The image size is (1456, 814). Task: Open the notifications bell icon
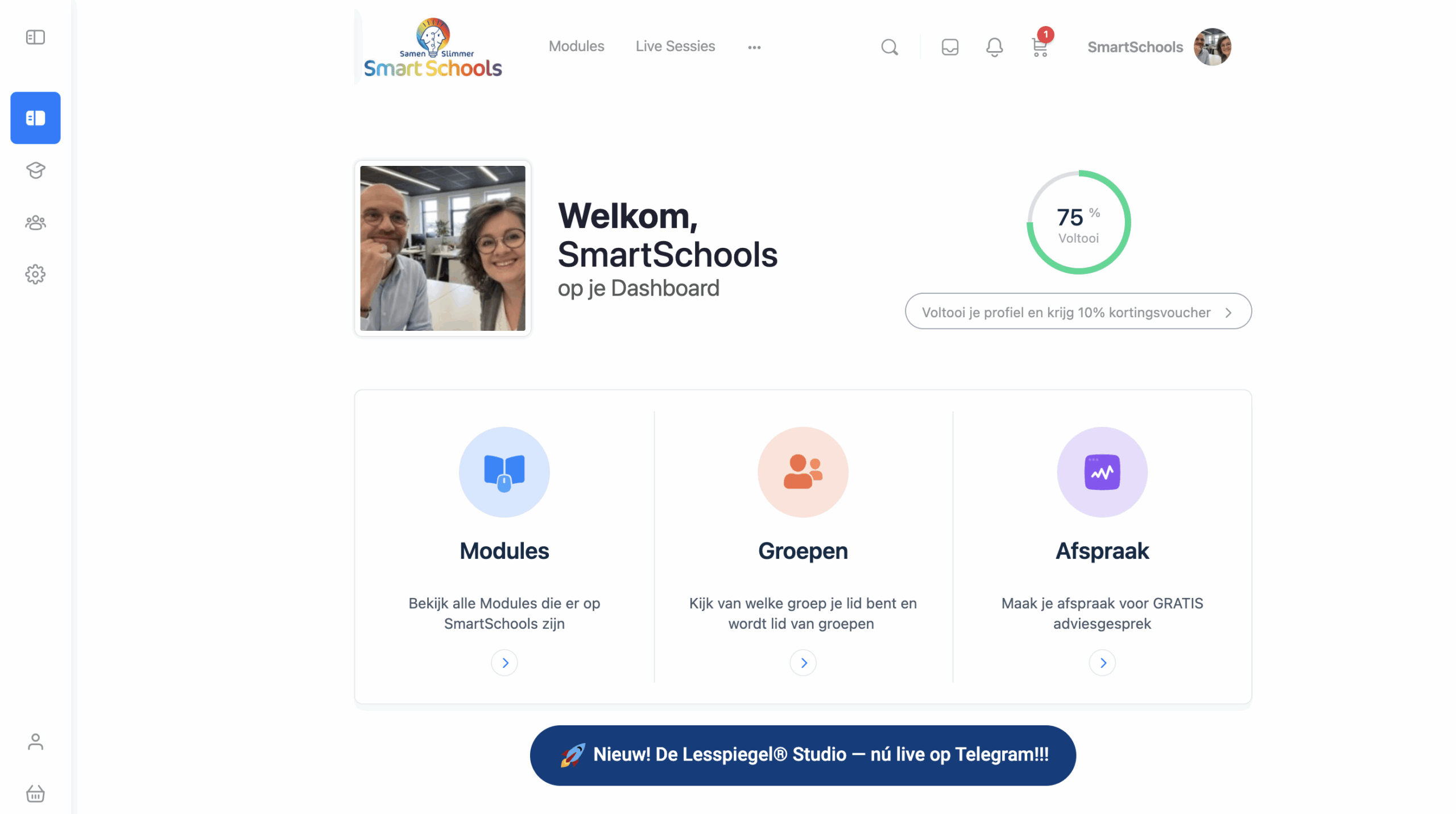click(994, 47)
